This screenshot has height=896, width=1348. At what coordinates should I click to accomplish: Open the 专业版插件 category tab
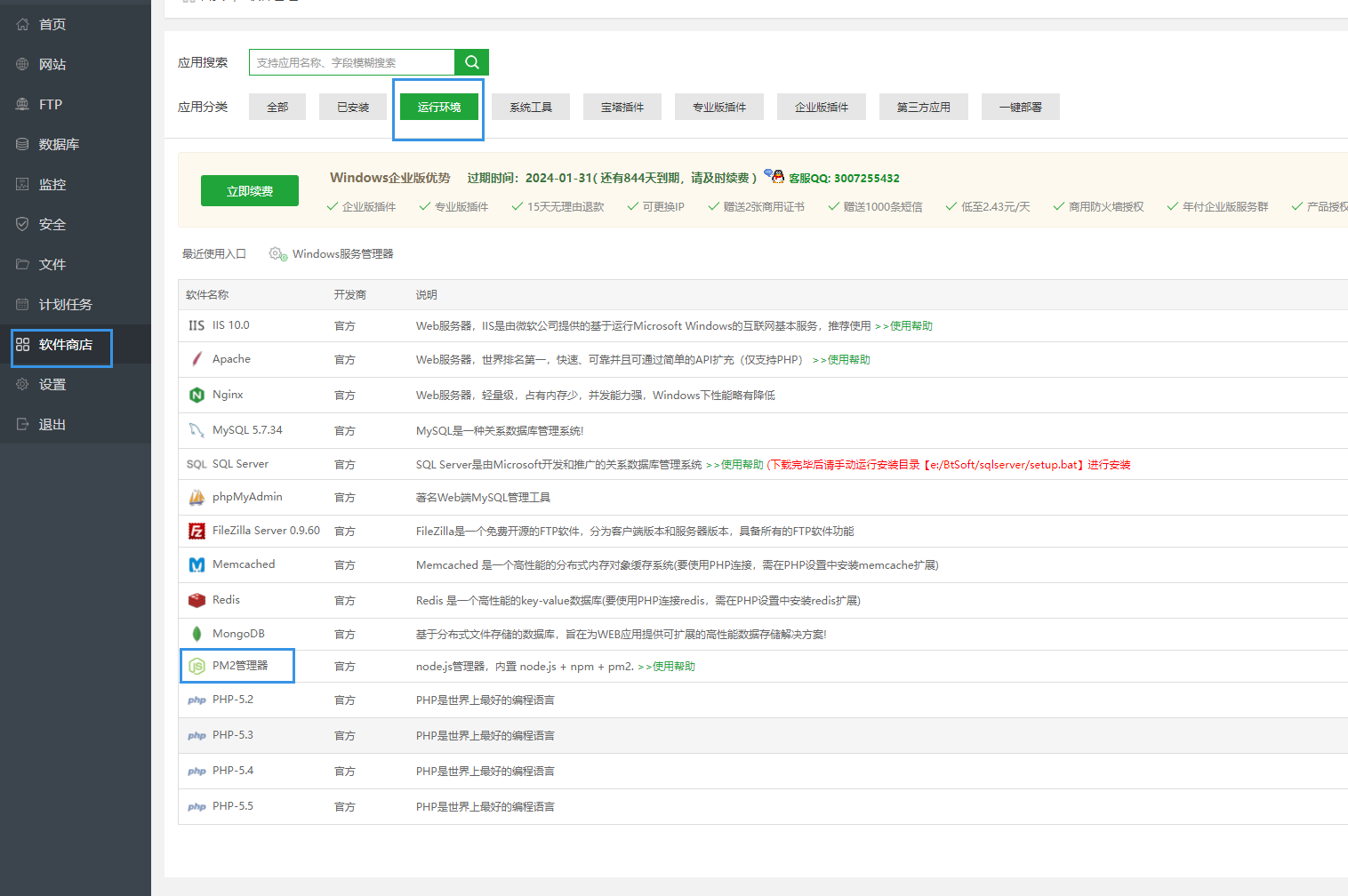719,107
